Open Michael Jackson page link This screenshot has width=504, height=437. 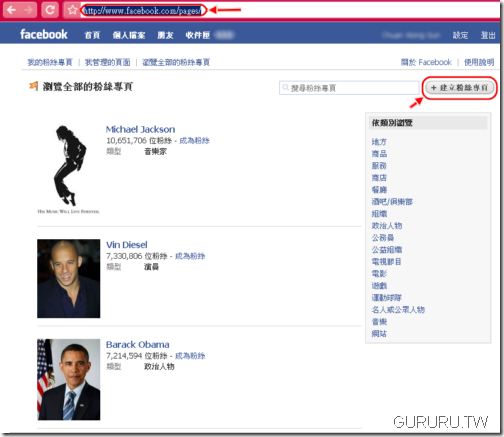pyautogui.click(x=140, y=129)
